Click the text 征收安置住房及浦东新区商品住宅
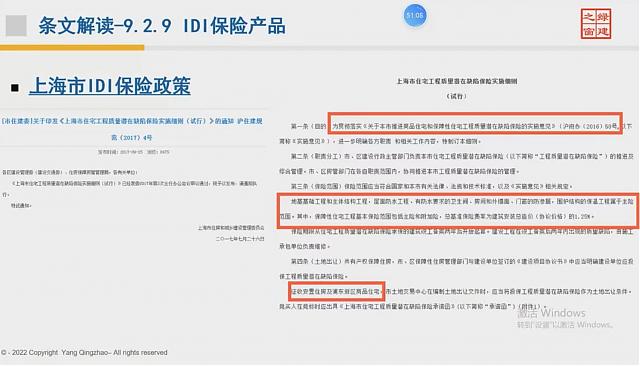The width and height of the screenshot is (640, 366). (x=336, y=292)
